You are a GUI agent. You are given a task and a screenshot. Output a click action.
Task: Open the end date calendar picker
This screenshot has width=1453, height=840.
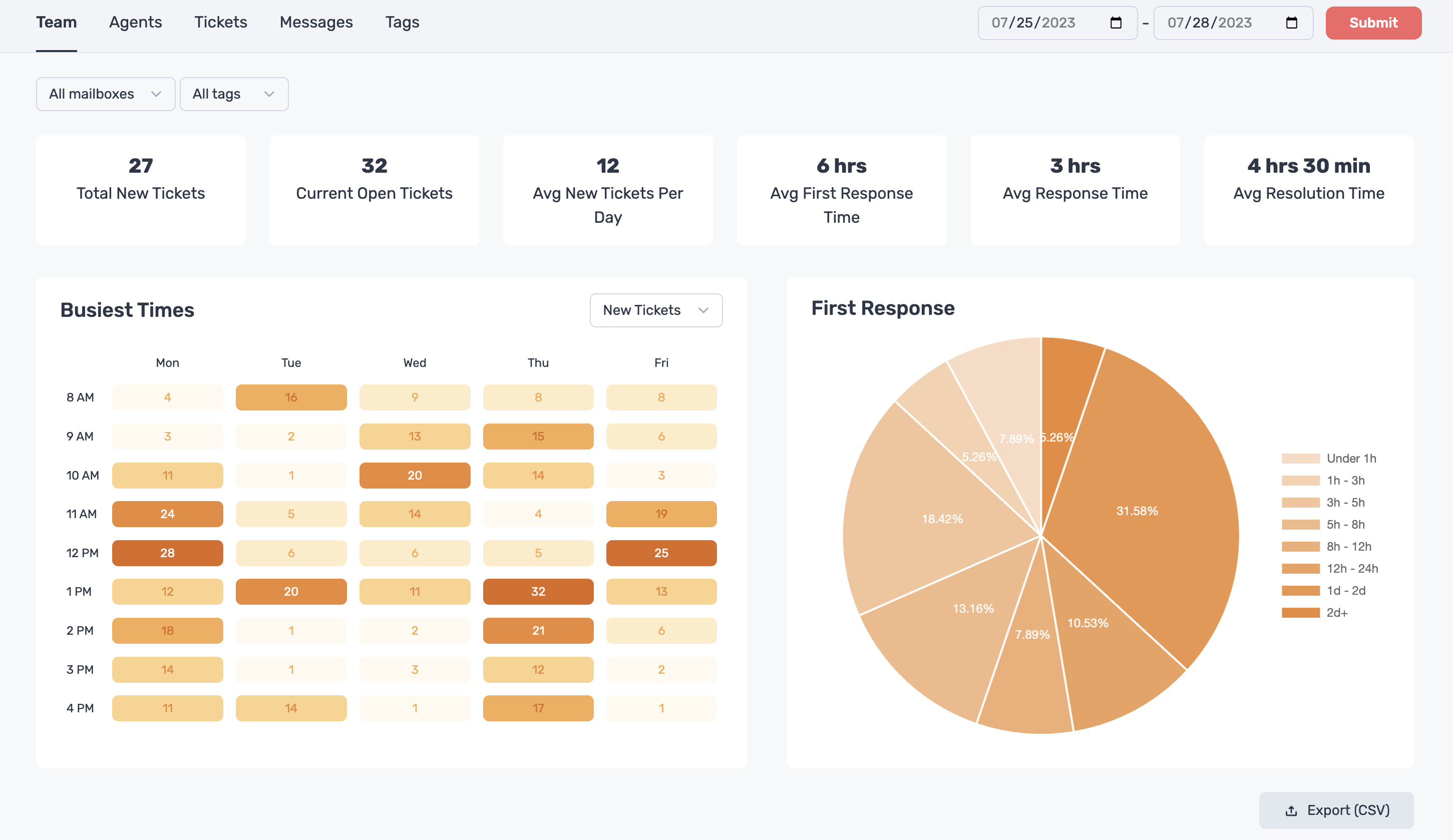(x=1292, y=23)
